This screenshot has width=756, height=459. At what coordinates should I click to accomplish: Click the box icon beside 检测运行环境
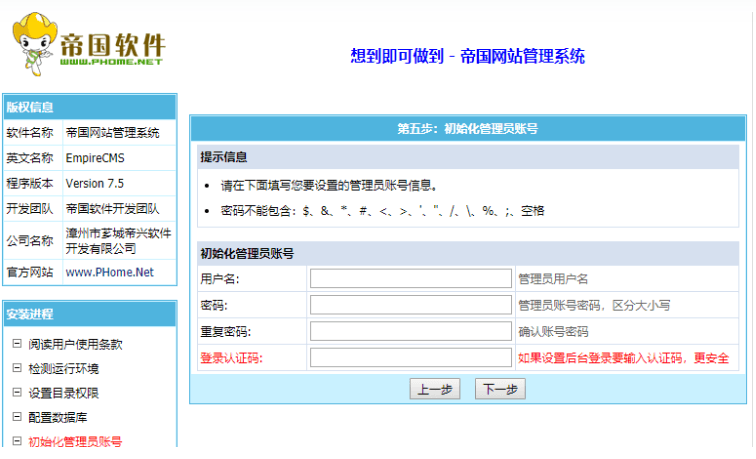16,368
